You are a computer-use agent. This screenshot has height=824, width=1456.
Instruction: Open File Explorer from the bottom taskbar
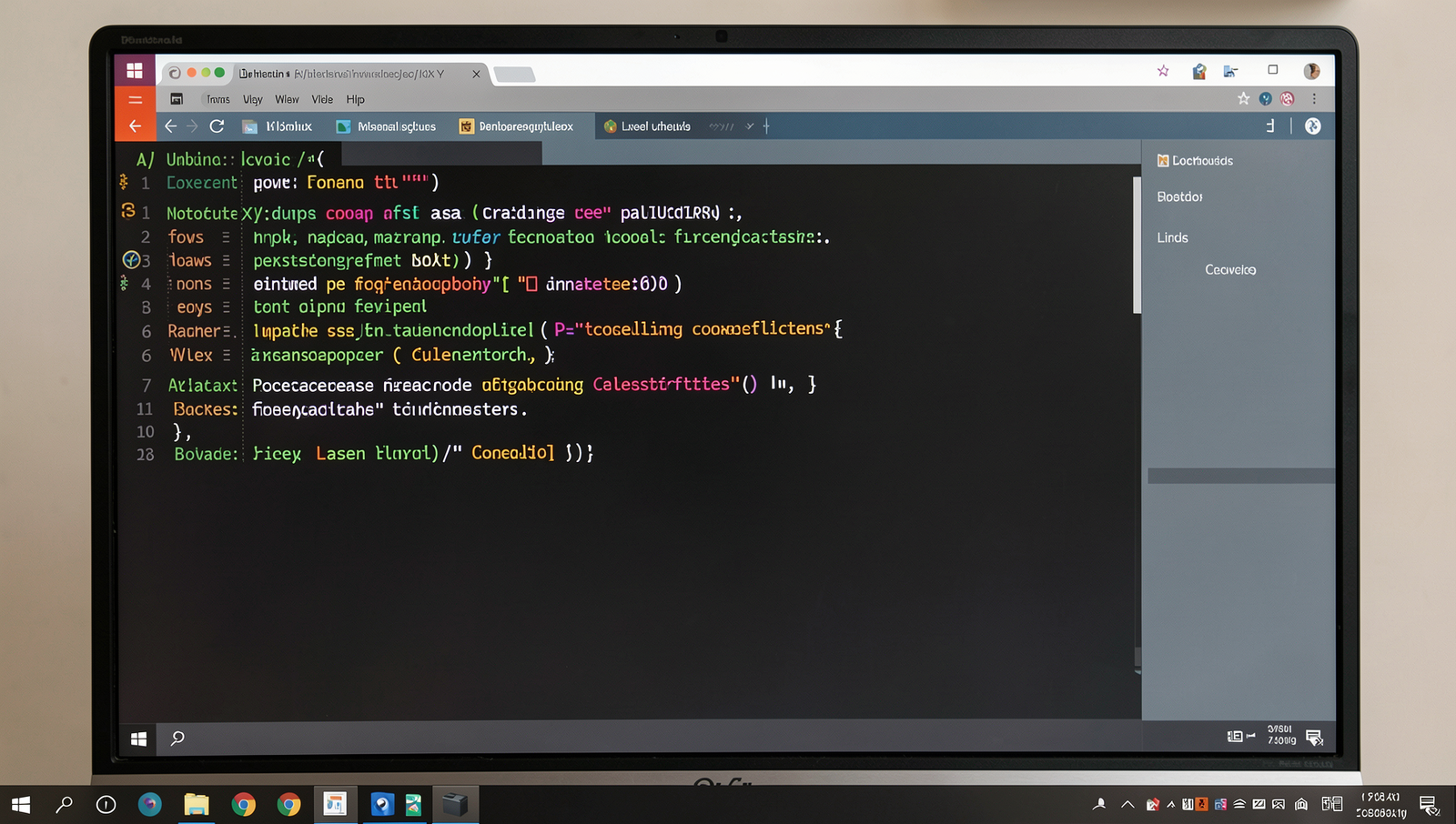(197, 804)
